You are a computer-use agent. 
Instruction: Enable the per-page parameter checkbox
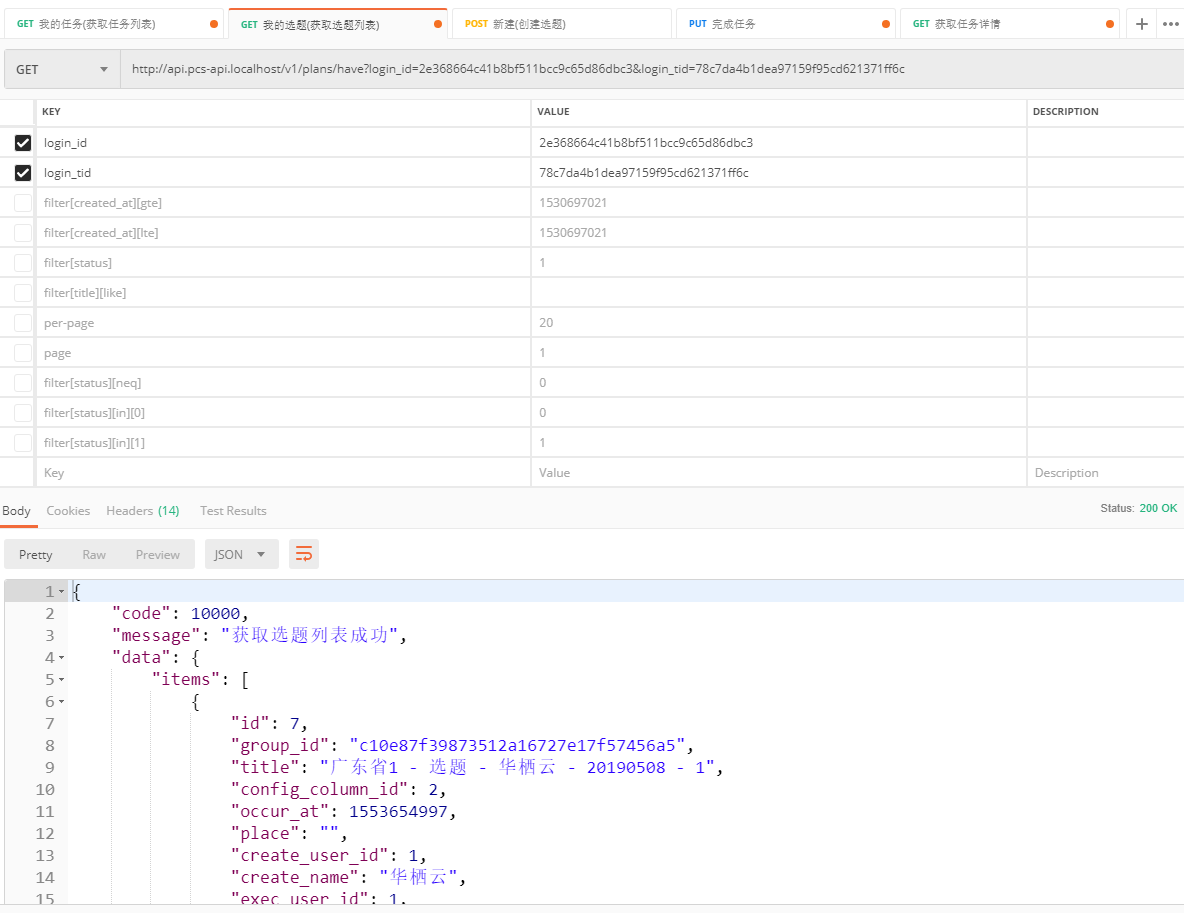[23, 323]
